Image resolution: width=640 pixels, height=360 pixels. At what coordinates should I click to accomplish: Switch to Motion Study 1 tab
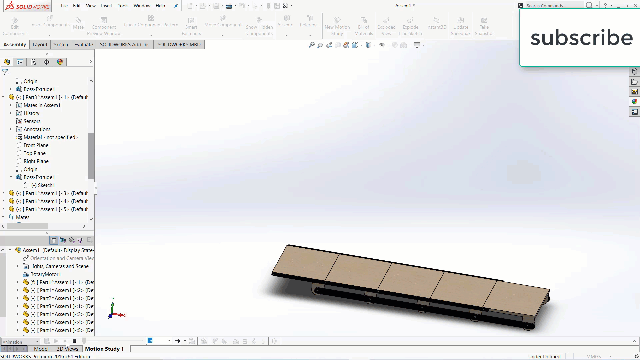tap(104, 349)
